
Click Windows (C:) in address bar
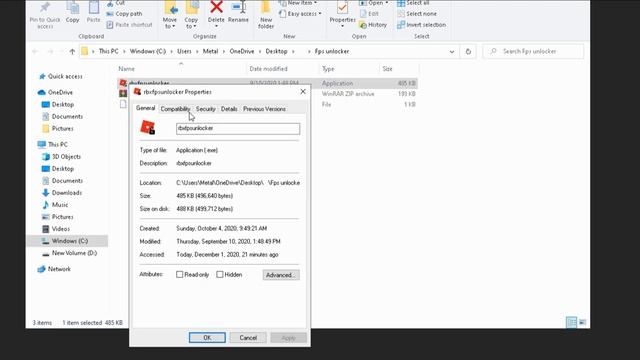(148, 51)
